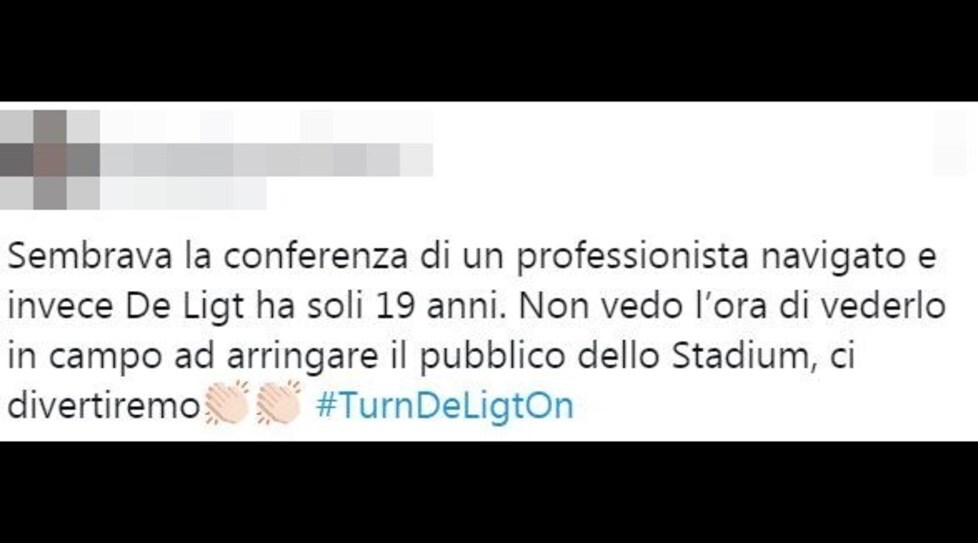Click the second clapping hands emoji
The height and width of the screenshot is (543, 978).
[279, 403]
